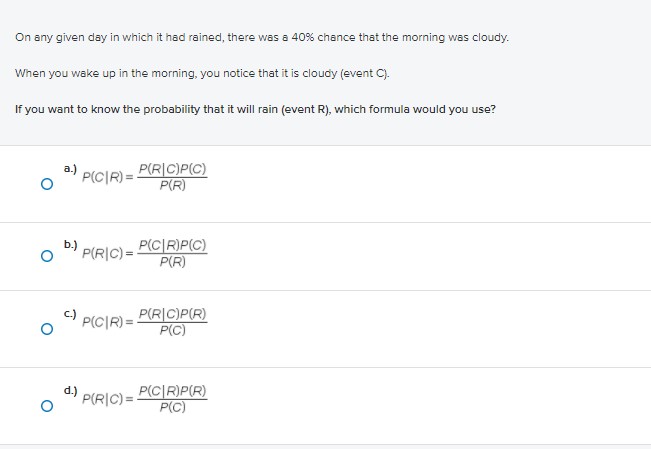
Task: Click the "(event R)" text
Action: 306,109
